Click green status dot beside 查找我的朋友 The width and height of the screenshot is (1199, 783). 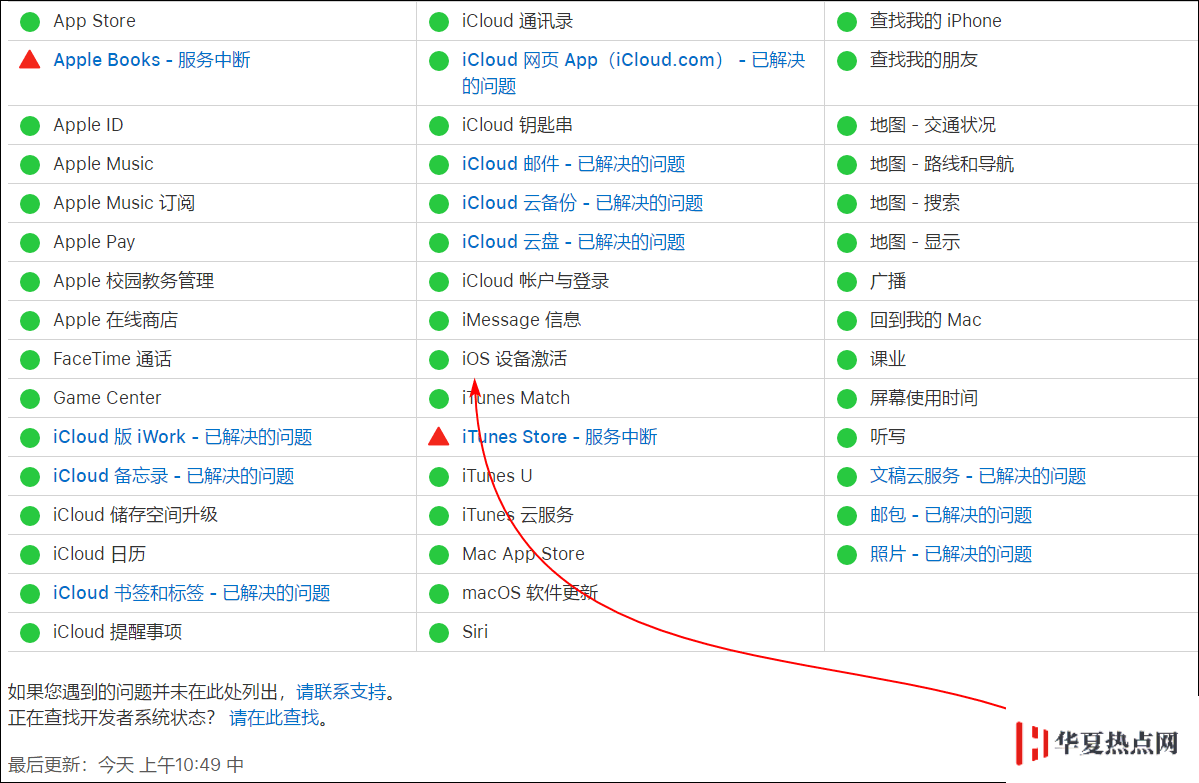point(847,60)
